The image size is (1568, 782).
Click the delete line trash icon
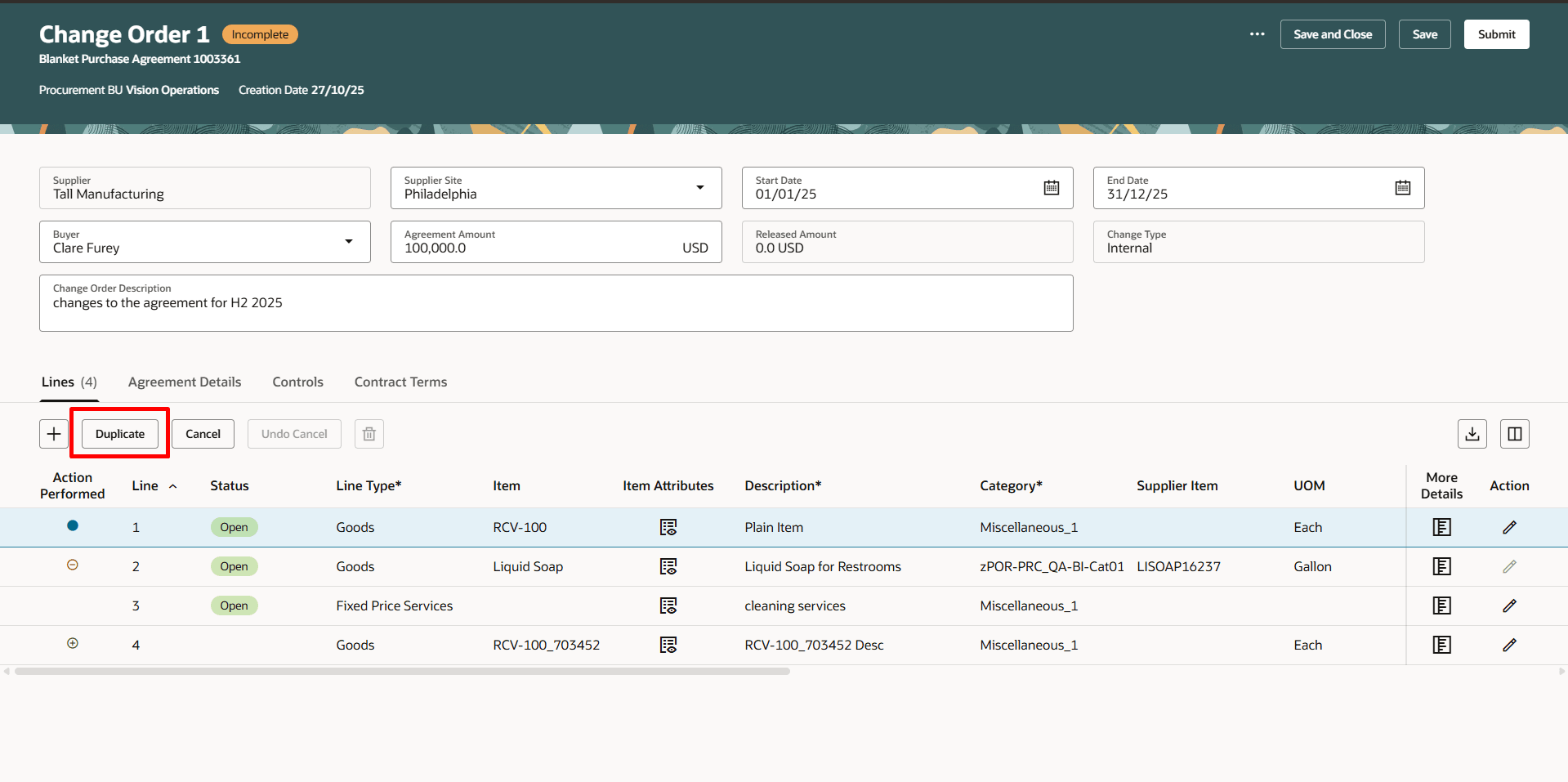click(369, 433)
